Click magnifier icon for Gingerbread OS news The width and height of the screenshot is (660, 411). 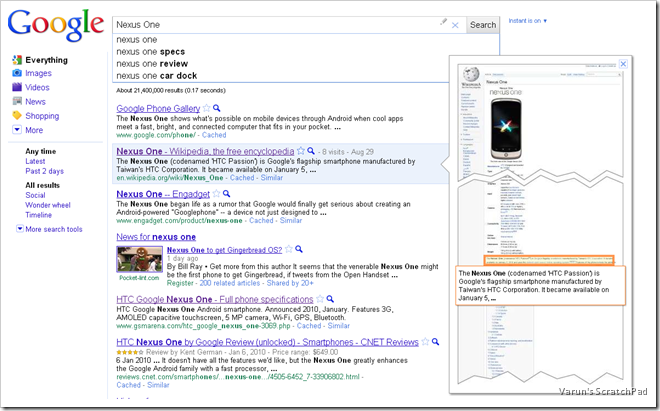(299, 249)
